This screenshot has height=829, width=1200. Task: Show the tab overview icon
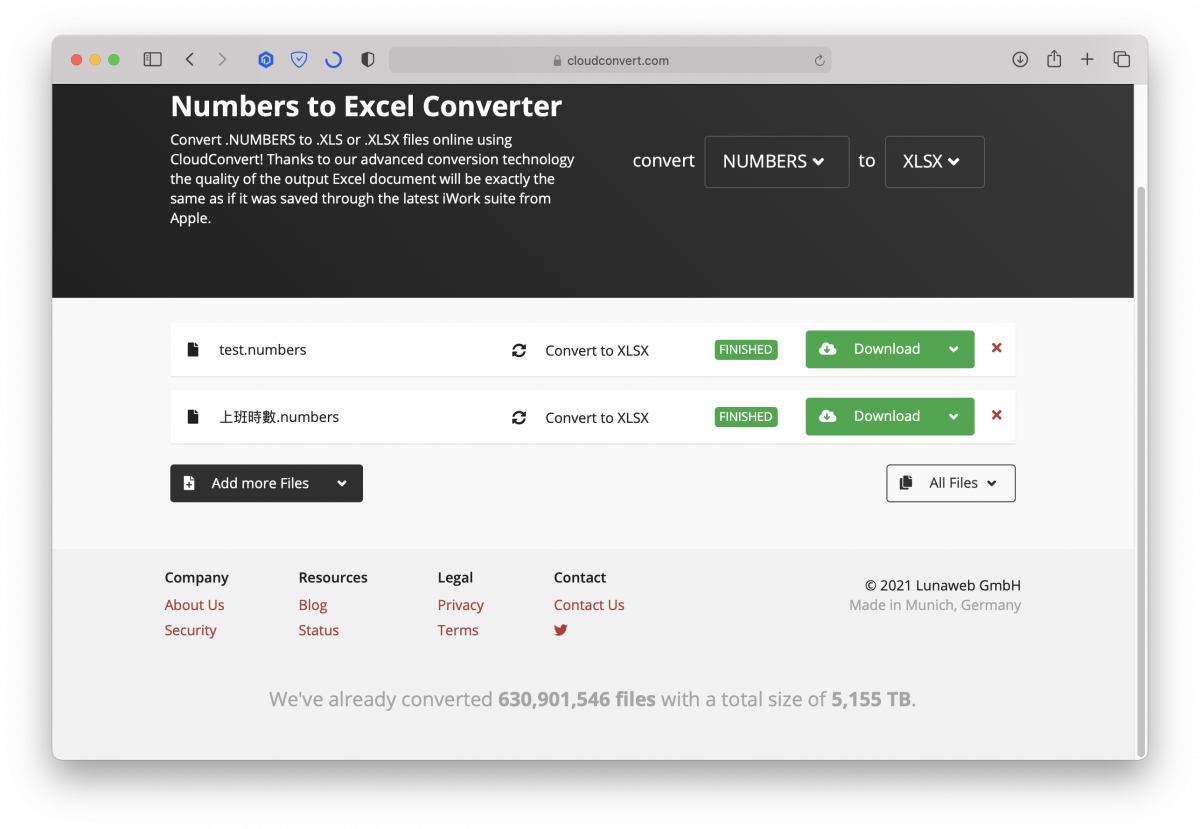coord(1122,60)
